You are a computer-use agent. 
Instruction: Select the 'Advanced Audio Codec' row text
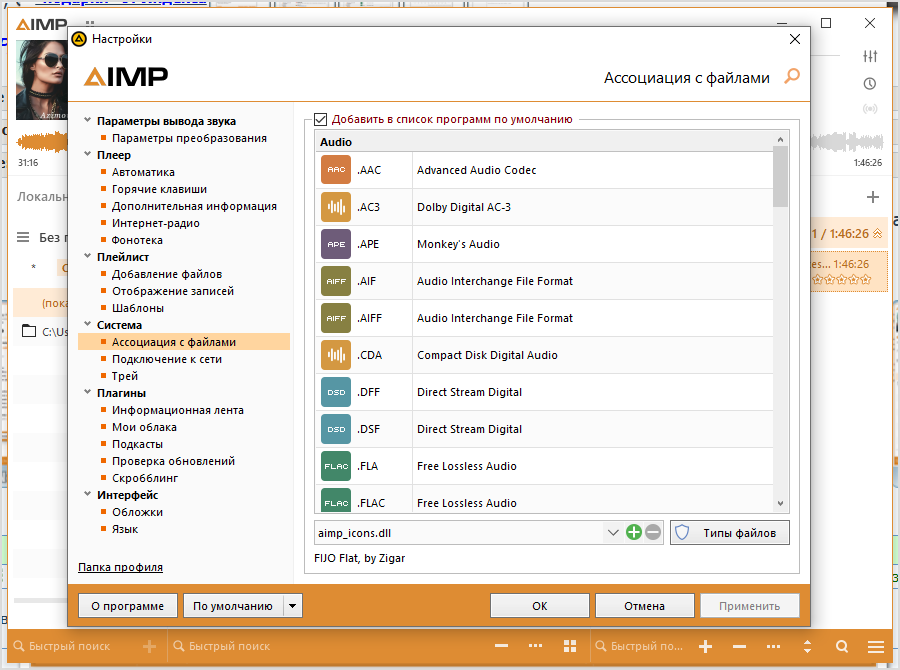[476, 170]
